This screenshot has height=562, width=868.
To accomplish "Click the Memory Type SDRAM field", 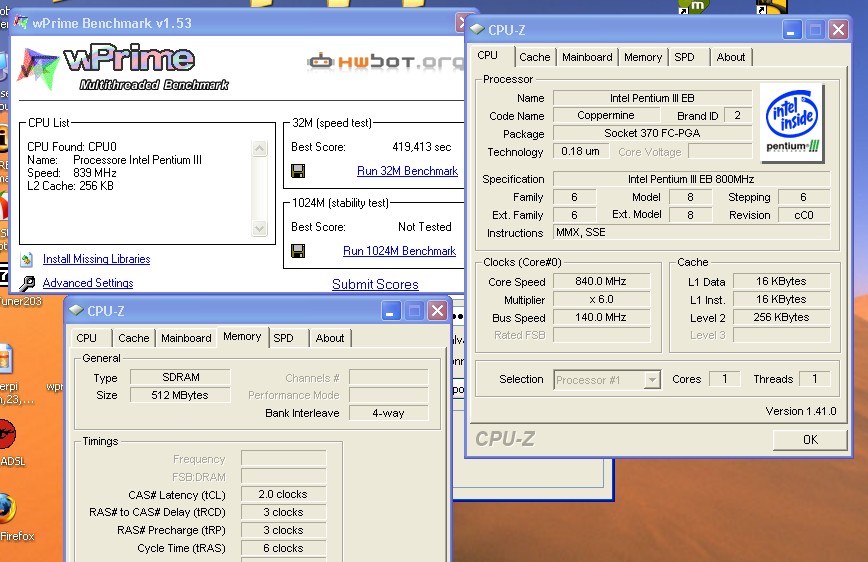I will [x=180, y=377].
